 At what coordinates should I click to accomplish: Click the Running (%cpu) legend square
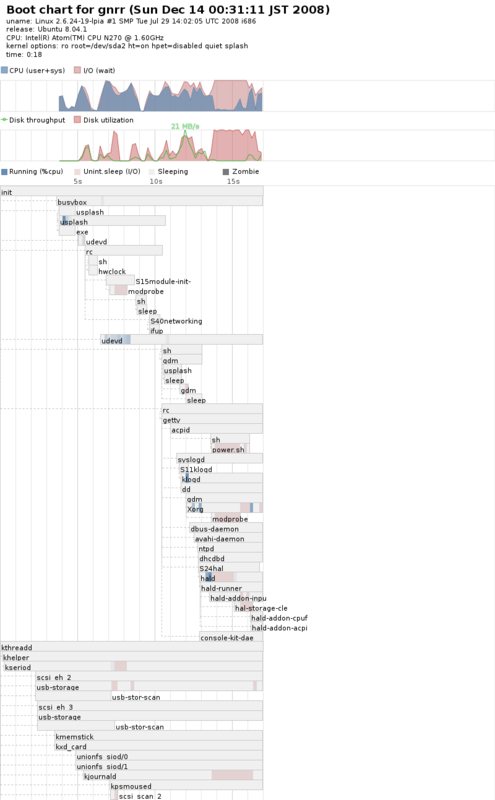pos(4,172)
